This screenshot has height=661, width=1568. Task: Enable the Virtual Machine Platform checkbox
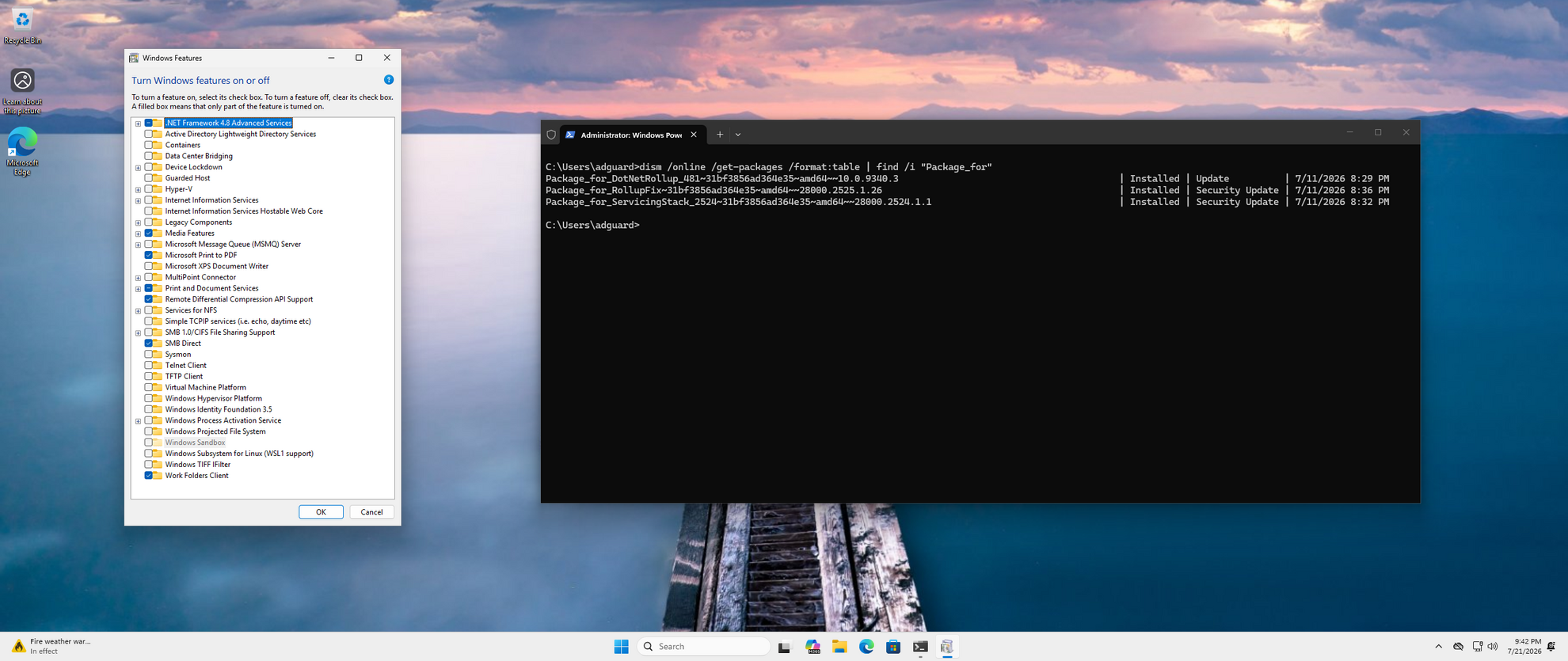tap(149, 388)
